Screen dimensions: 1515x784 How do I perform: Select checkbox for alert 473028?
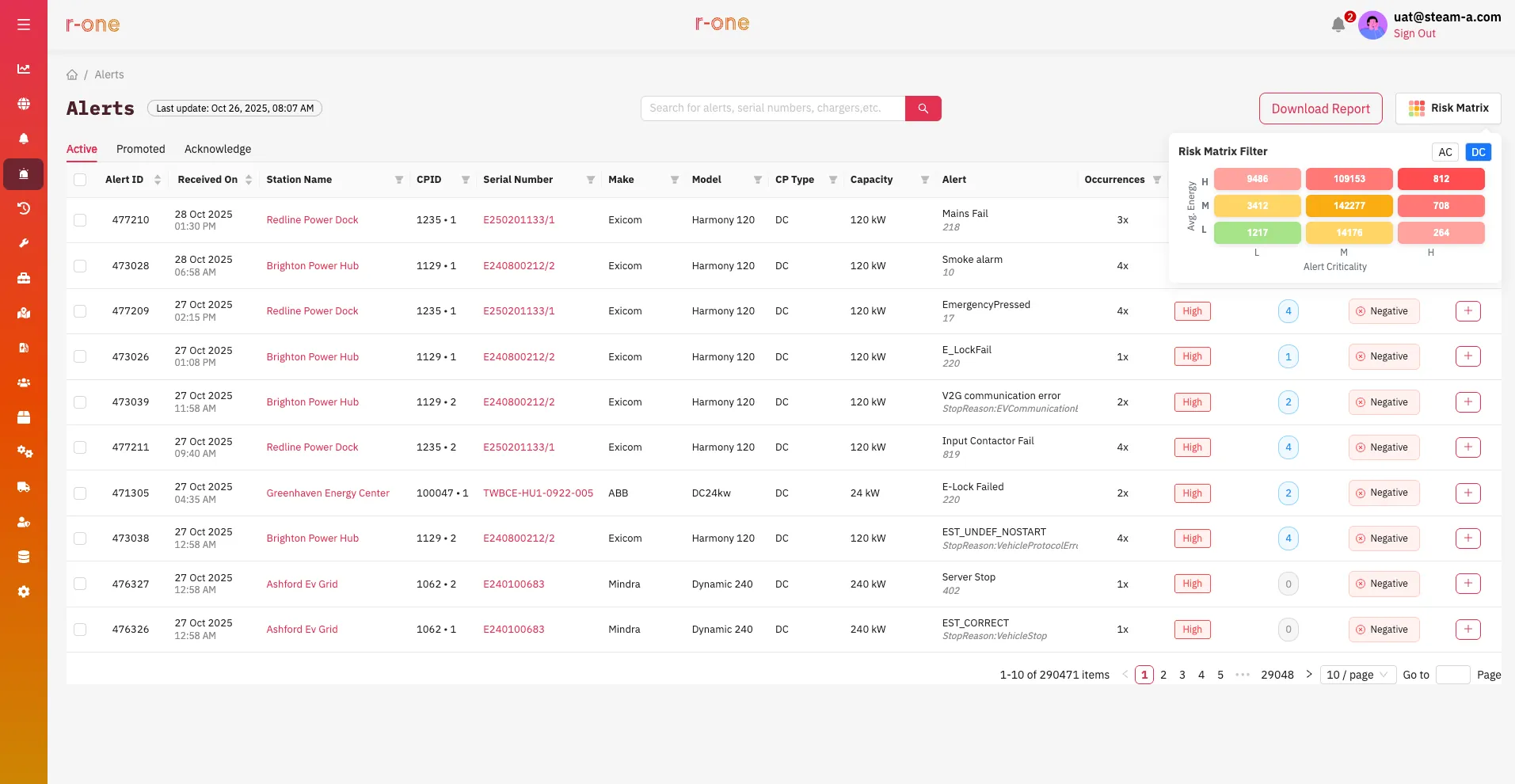80,266
